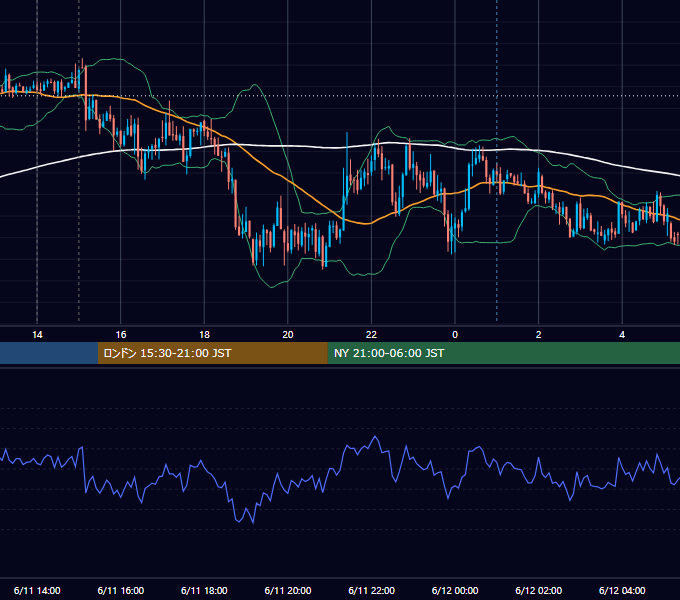Click the ロンドン 15:30-21:00 JST session bar
This screenshot has width=680, height=600.
tap(212, 353)
